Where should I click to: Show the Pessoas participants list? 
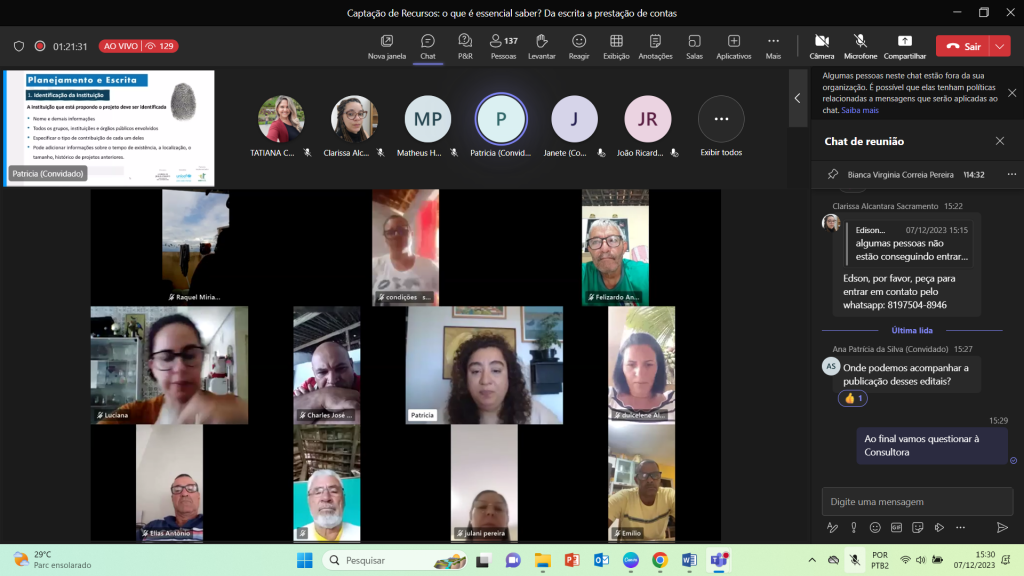coord(503,47)
